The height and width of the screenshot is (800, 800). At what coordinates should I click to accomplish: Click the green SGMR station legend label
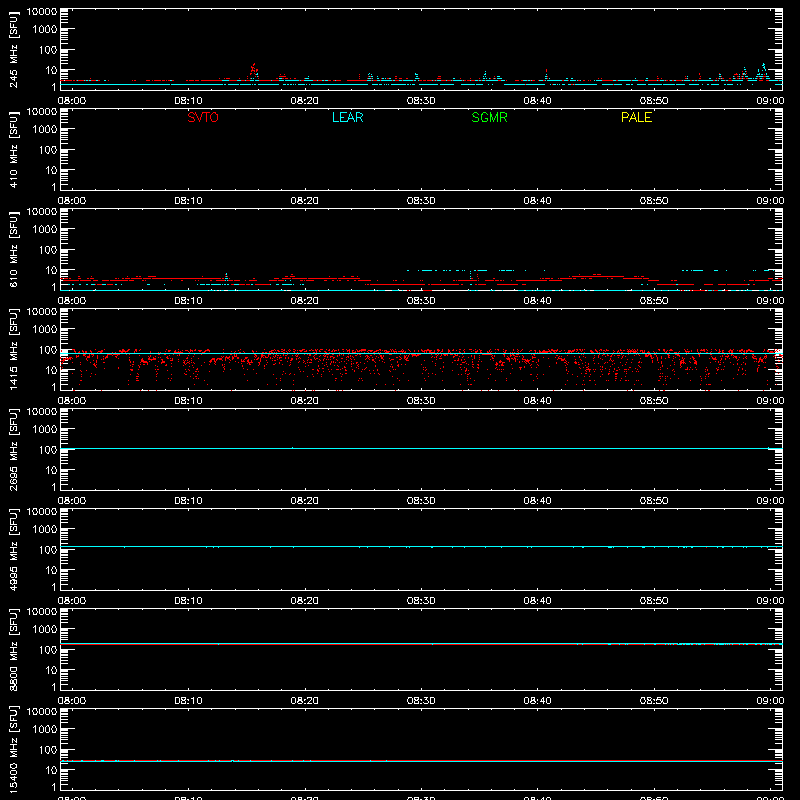click(489, 117)
